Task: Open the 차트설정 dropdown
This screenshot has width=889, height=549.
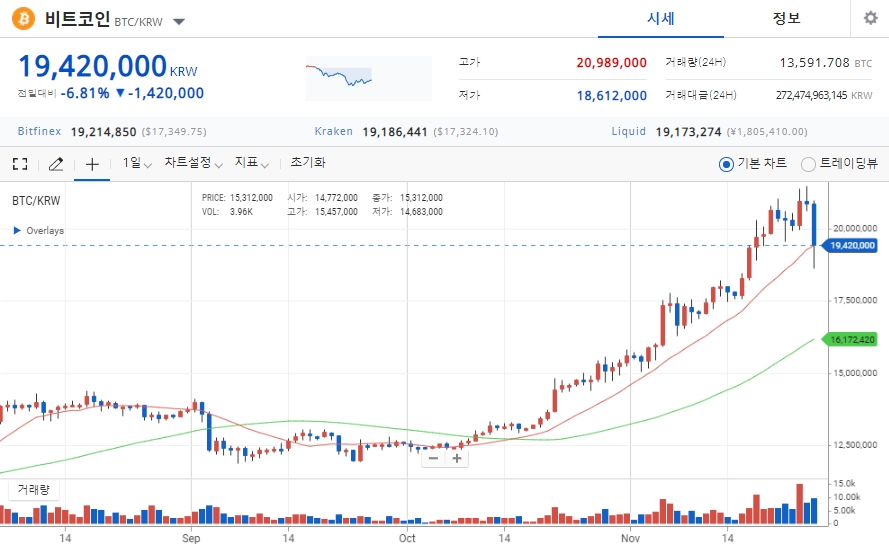Action: click(193, 163)
